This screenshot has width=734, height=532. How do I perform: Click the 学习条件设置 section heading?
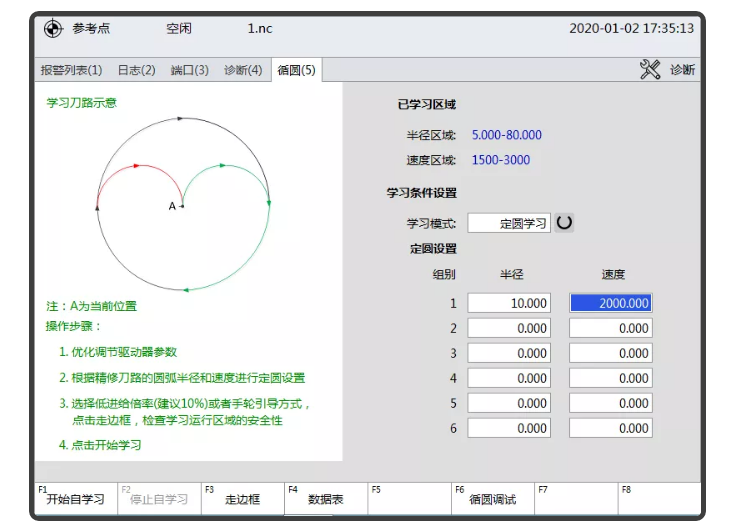[x=421, y=193]
